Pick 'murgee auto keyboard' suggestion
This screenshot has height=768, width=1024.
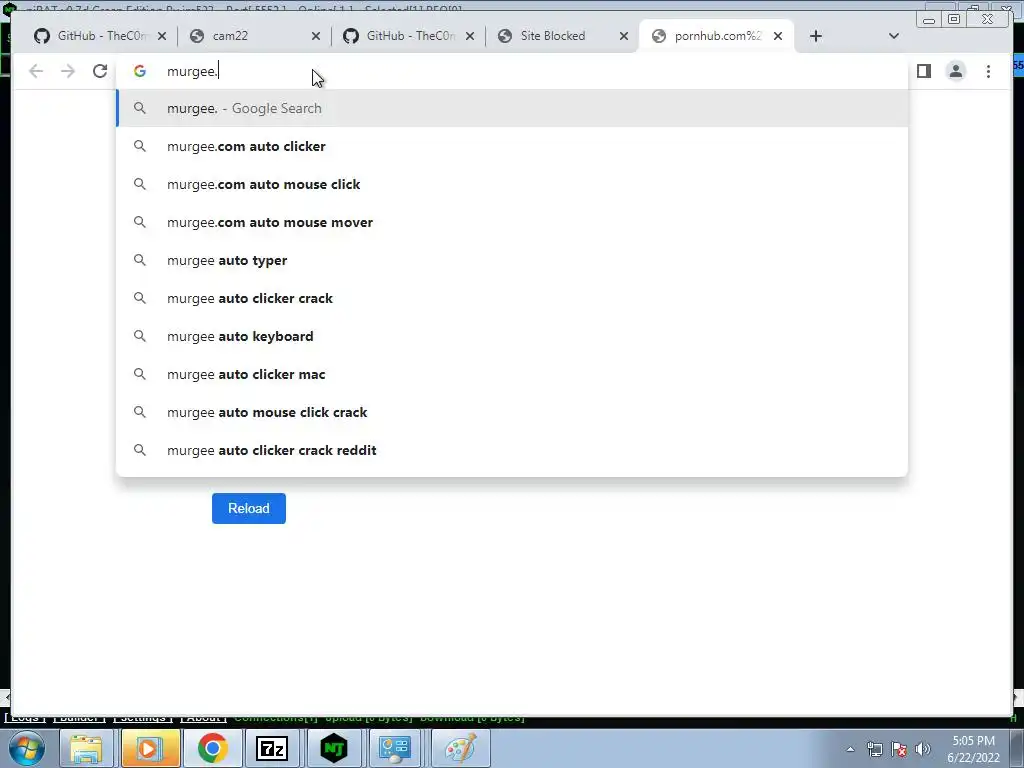512,336
